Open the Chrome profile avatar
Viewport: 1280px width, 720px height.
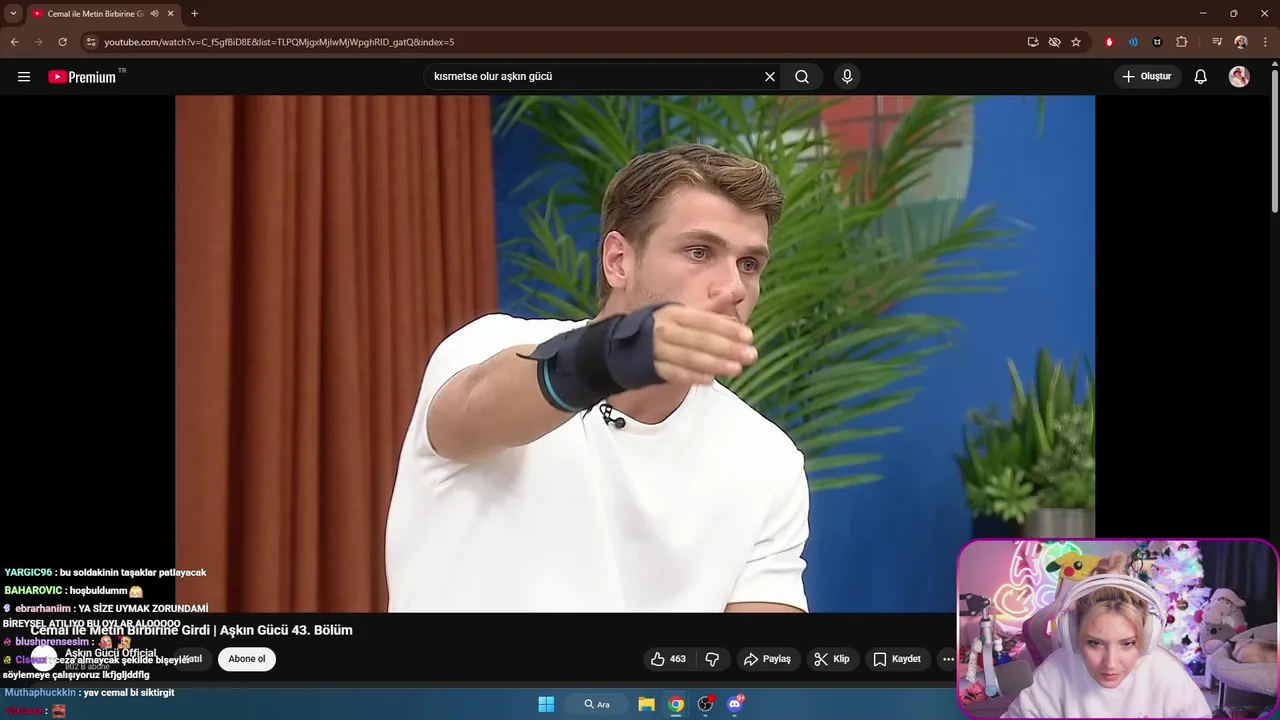[1241, 42]
